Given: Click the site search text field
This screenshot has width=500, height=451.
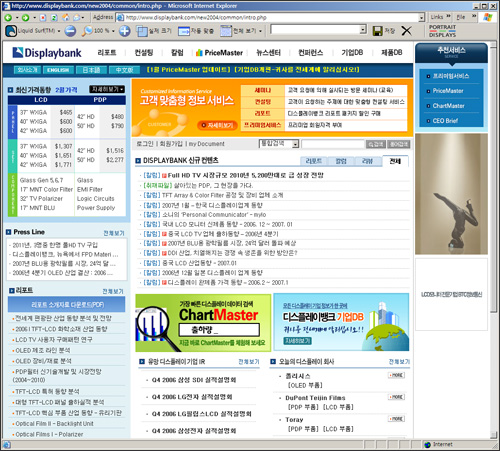Looking at the screenshot, I should (x=333, y=144).
